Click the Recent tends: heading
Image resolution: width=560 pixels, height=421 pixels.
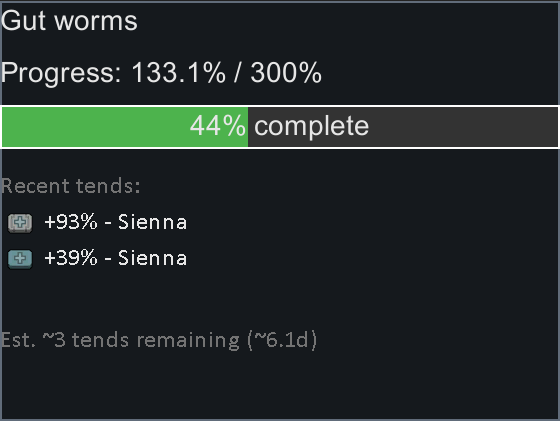click(x=71, y=186)
